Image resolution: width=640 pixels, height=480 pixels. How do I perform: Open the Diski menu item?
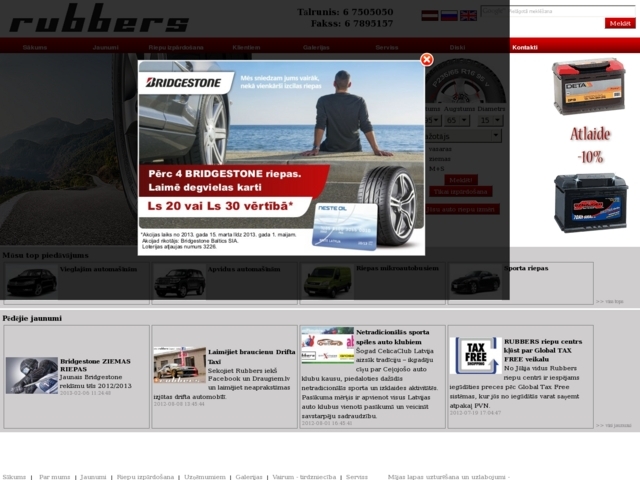(x=457, y=47)
